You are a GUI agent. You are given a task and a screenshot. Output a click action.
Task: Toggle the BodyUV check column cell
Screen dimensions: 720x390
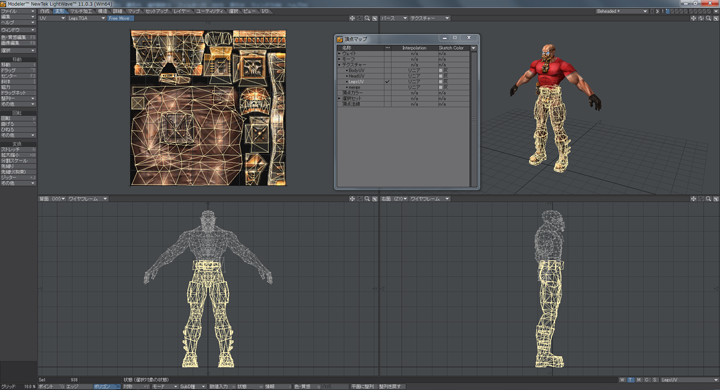(x=388, y=71)
